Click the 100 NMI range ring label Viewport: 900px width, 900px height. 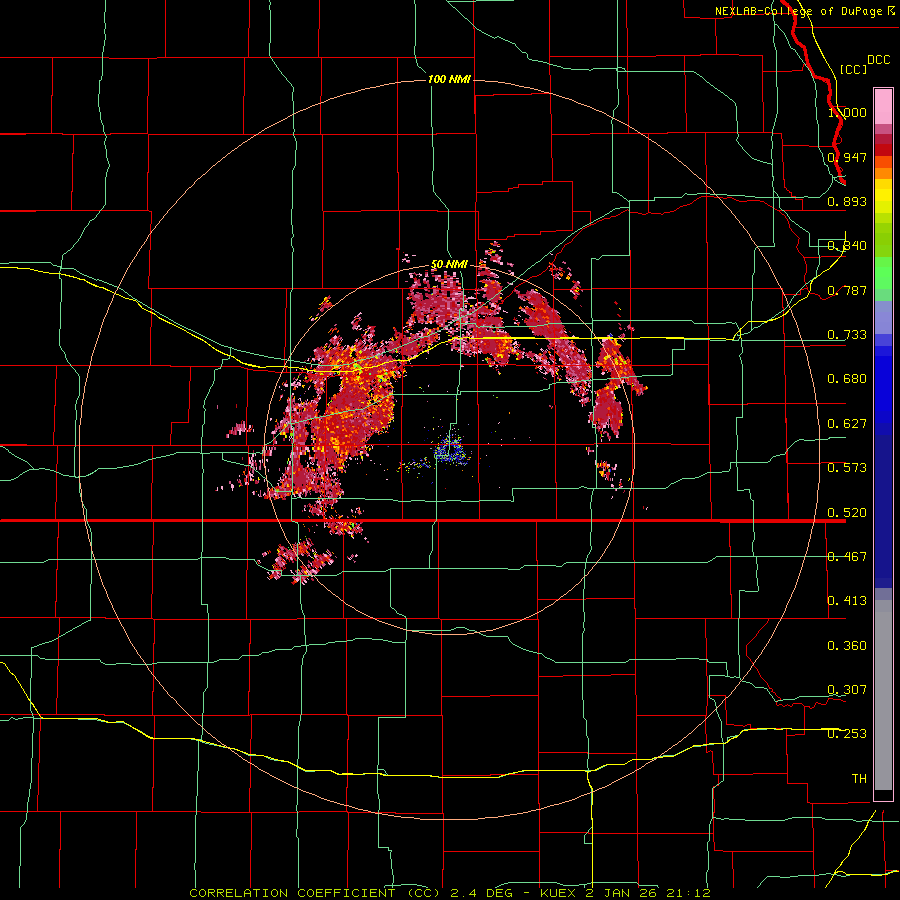(x=449, y=79)
